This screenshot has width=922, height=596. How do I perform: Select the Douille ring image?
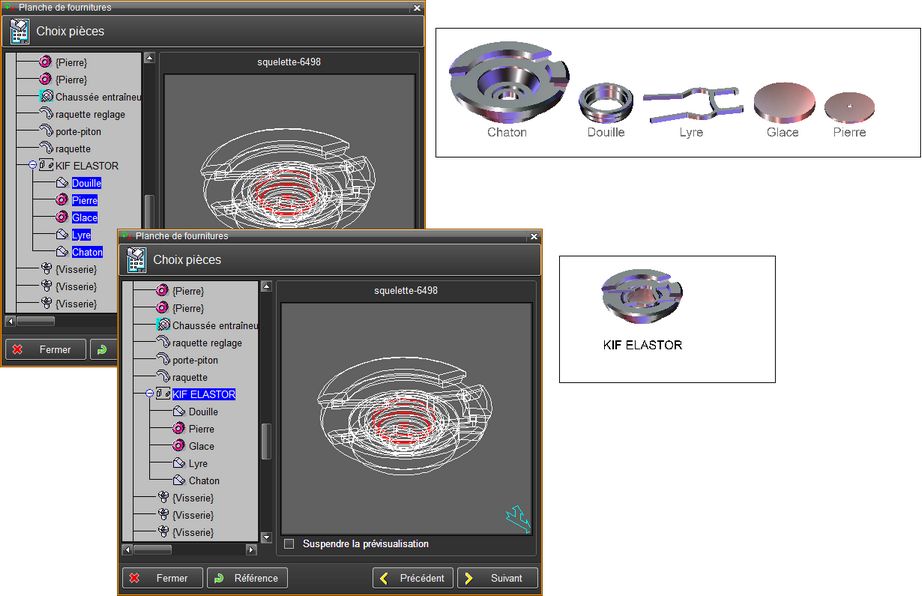(x=605, y=101)
